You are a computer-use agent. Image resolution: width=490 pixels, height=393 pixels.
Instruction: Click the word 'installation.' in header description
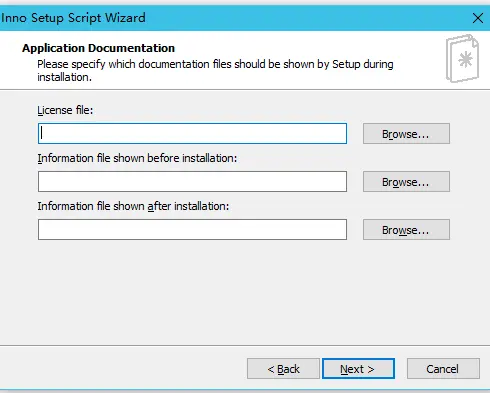(64, 77)
